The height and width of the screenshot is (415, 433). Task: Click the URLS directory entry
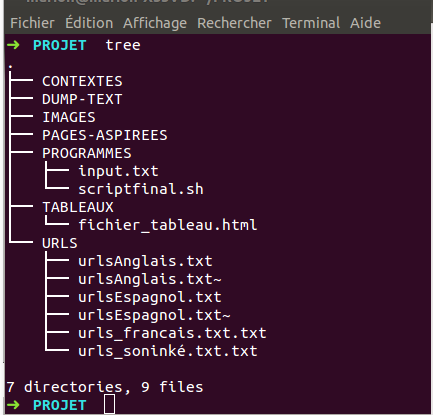click(x=60, y=243)
